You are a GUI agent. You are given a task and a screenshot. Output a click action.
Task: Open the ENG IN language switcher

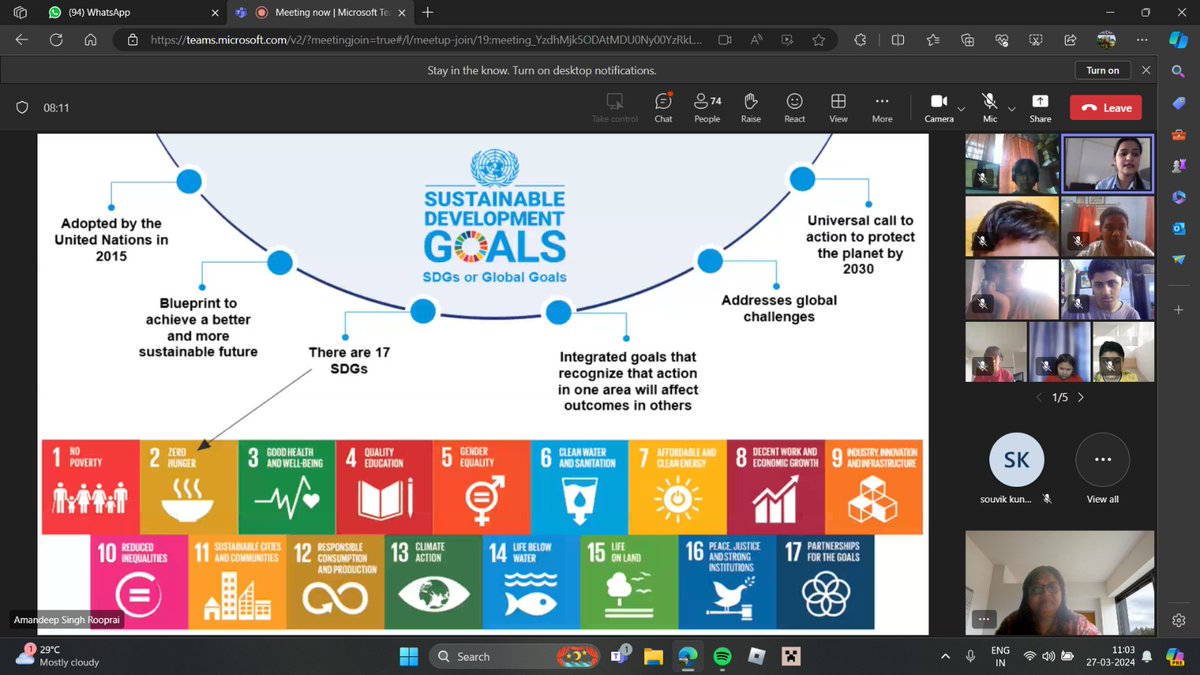tap(1000, 656)
